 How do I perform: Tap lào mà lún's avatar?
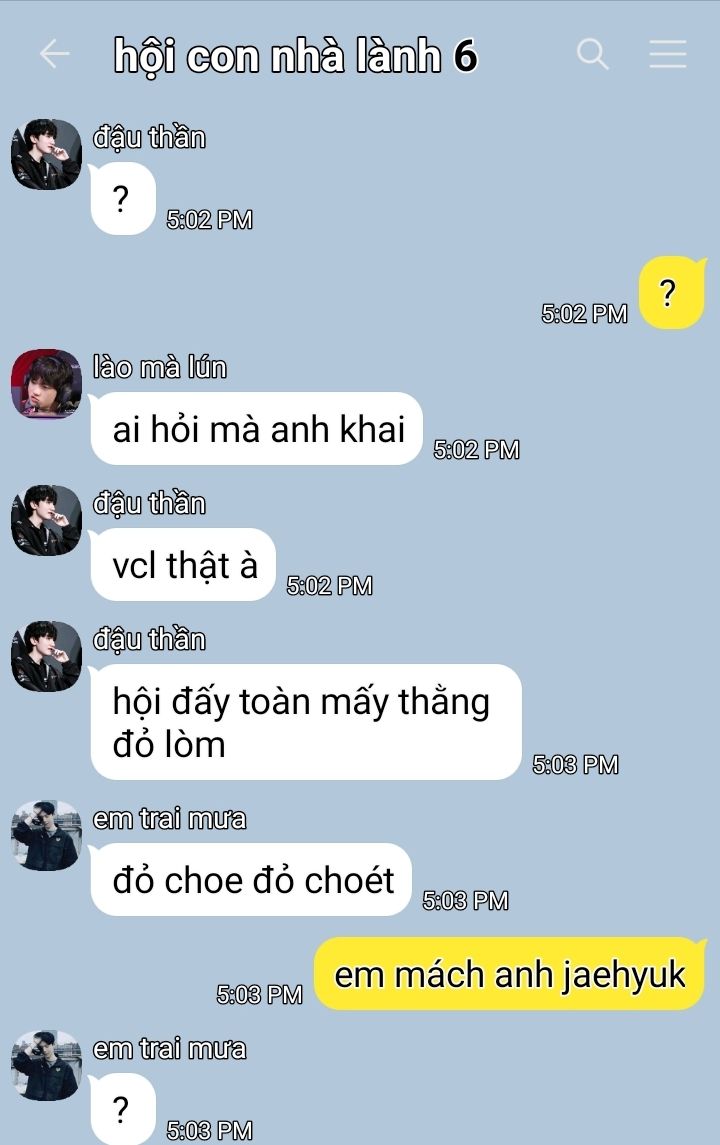click(x=46, y=384)
